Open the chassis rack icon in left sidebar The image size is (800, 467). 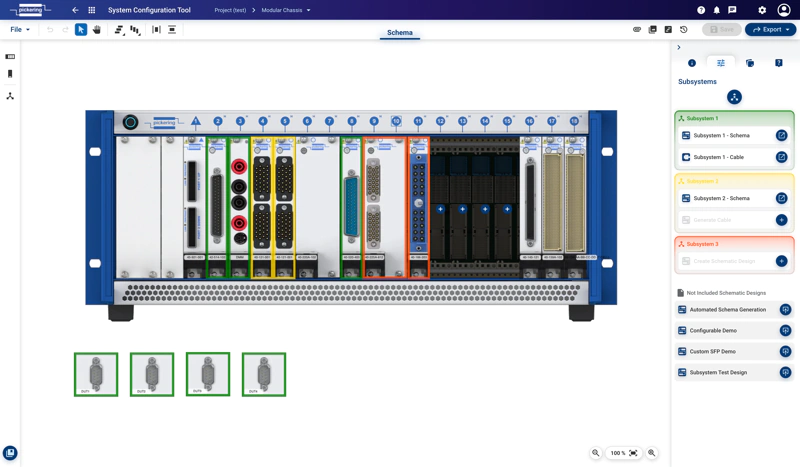(x=10, y=57)
